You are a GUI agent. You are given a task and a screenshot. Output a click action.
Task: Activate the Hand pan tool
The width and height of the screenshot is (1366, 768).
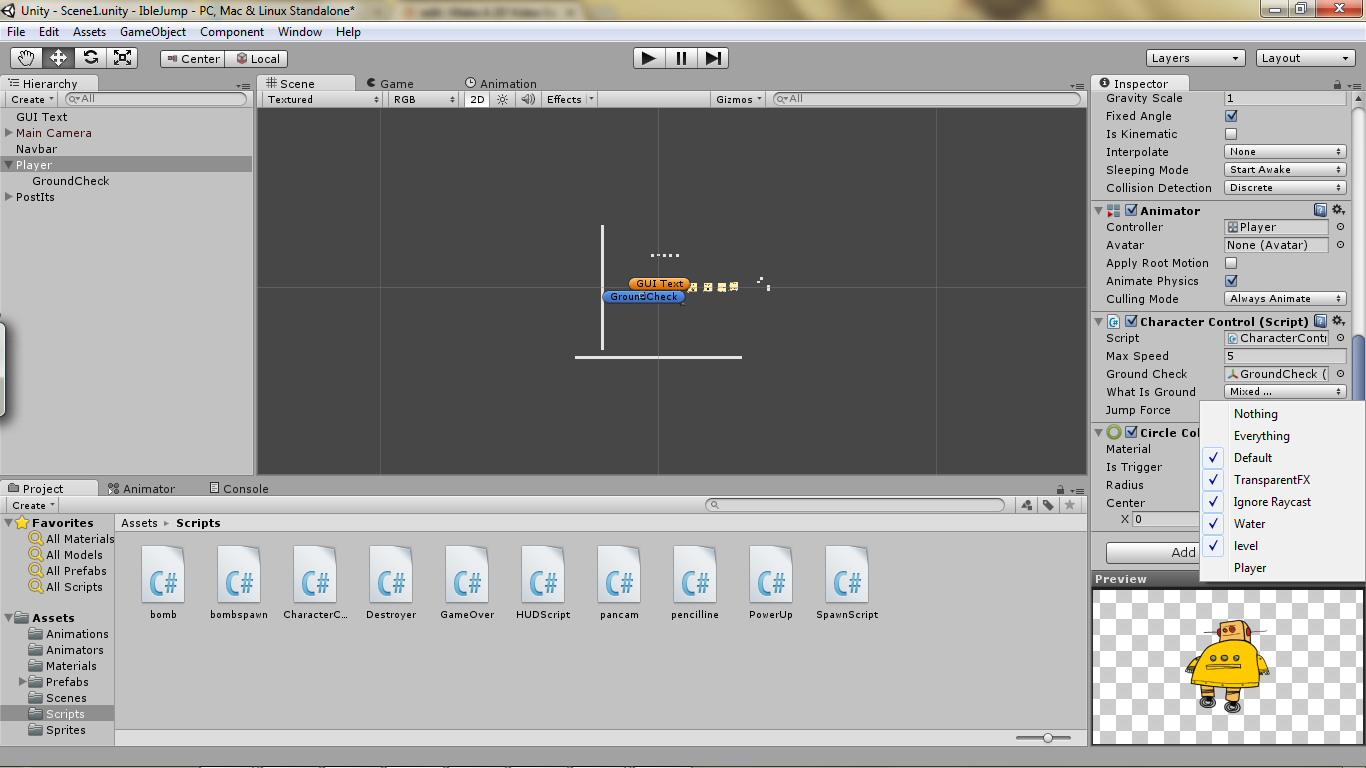[x=25, y=57]
